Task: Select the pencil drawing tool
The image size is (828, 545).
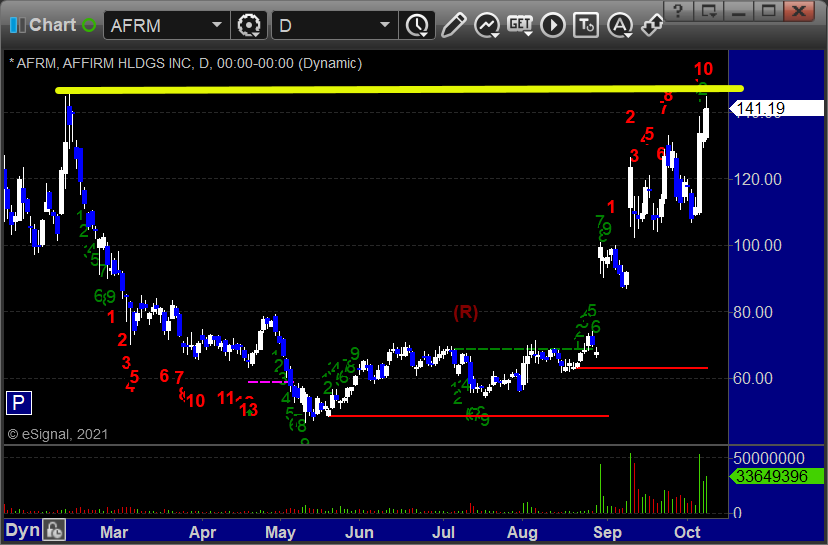Action: coord(453,25)
